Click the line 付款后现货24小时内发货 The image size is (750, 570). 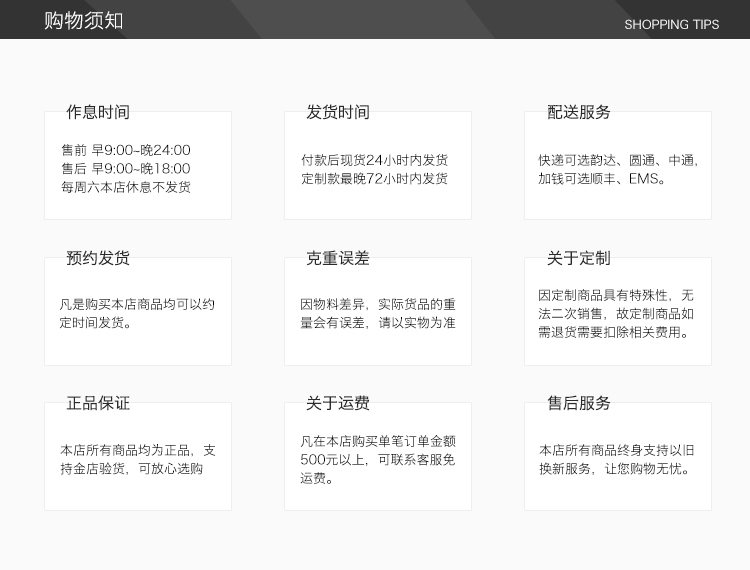click(375, 160)
